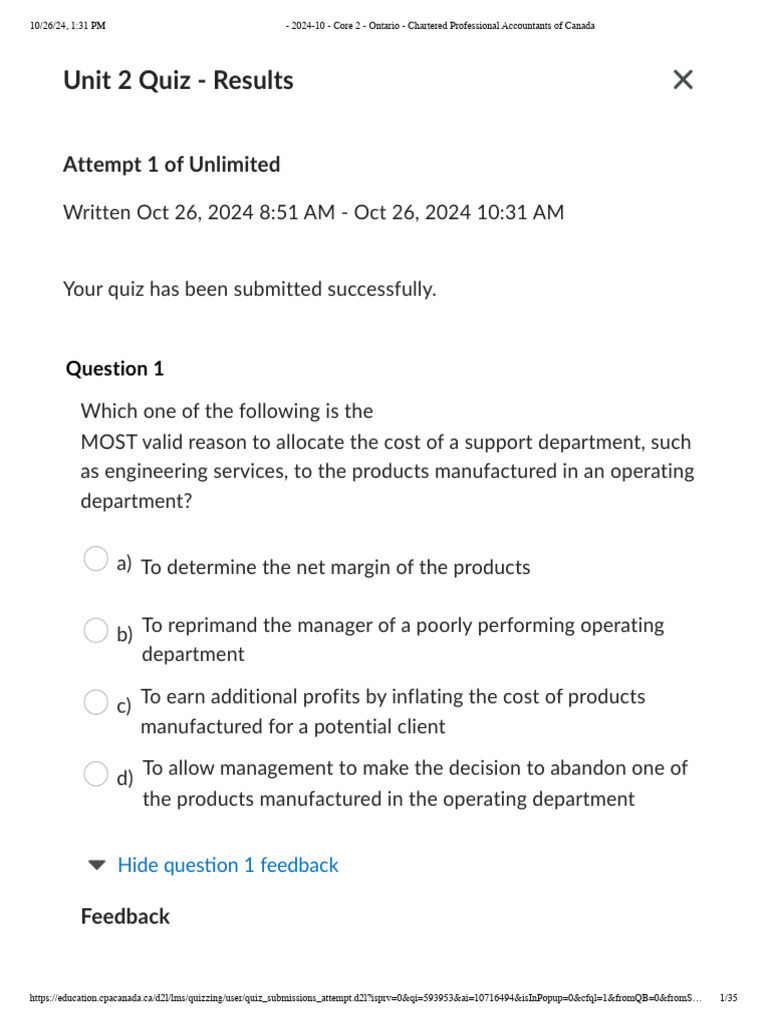Click the 'Feedback' section heading
The image size is (768, 1024).
125,916
